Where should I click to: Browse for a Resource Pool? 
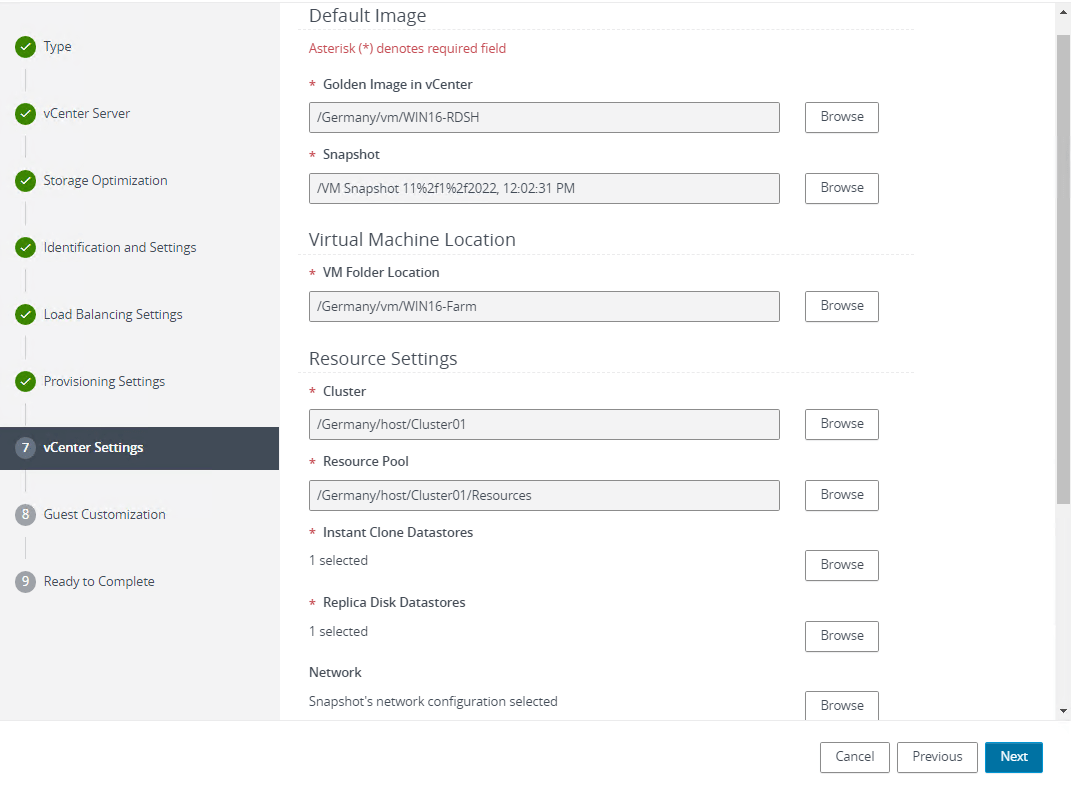841,495
